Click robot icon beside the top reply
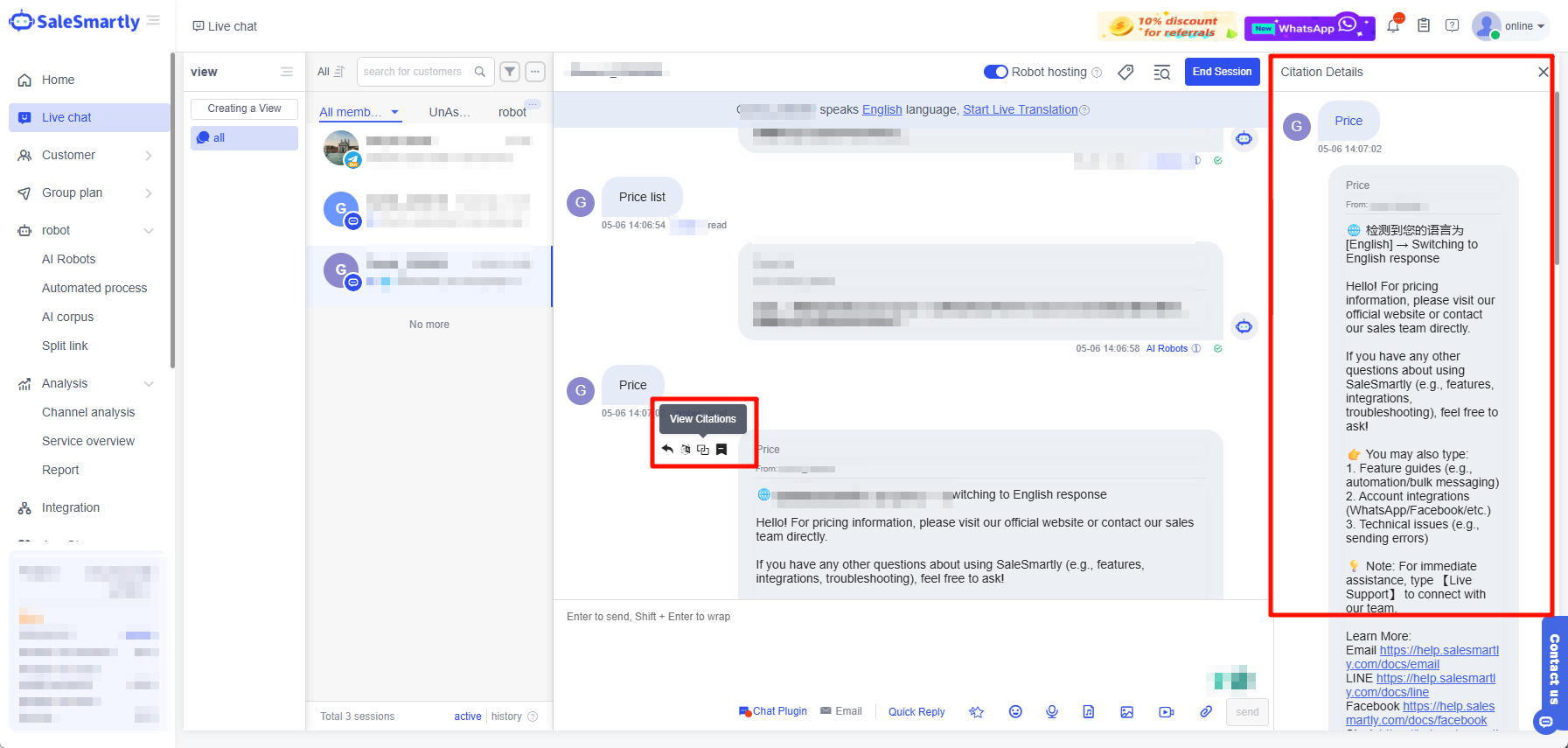Image resolution: width=1568 pixels, height=748 pixels. 1244,138
